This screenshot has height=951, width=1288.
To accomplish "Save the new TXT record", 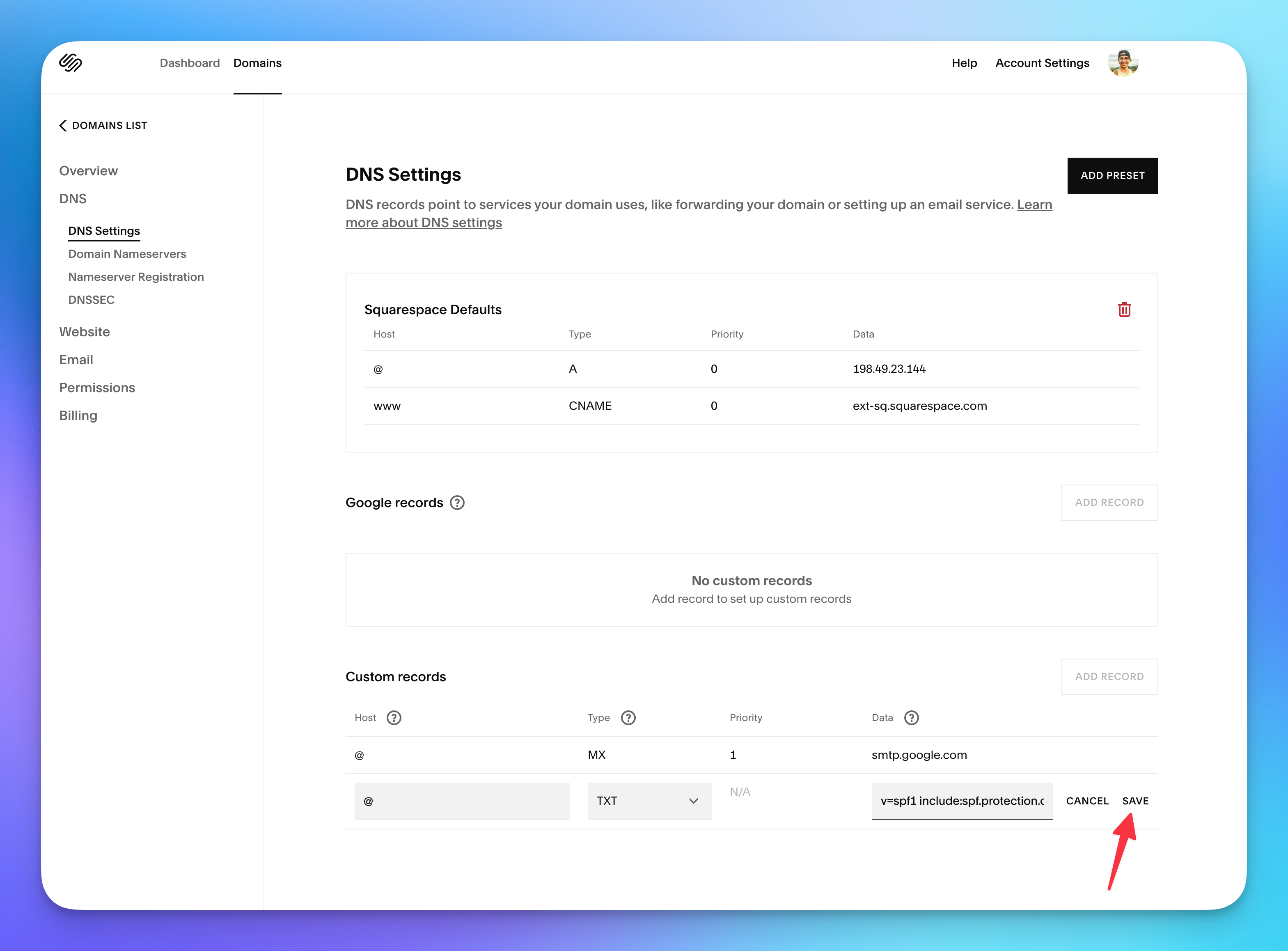I will tap(1135, 801).
